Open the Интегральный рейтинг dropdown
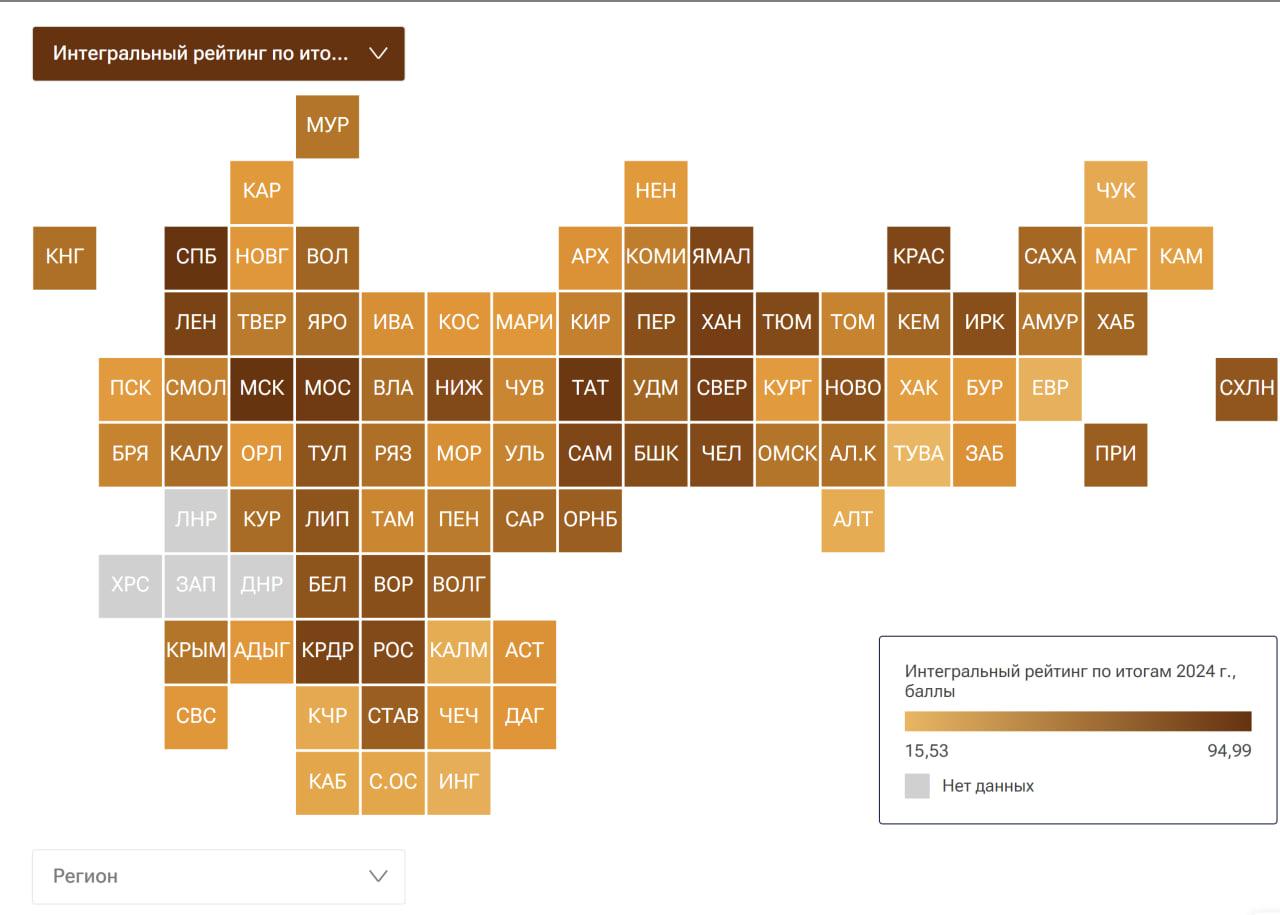1280x915 pixels. [x=218, y=54]
